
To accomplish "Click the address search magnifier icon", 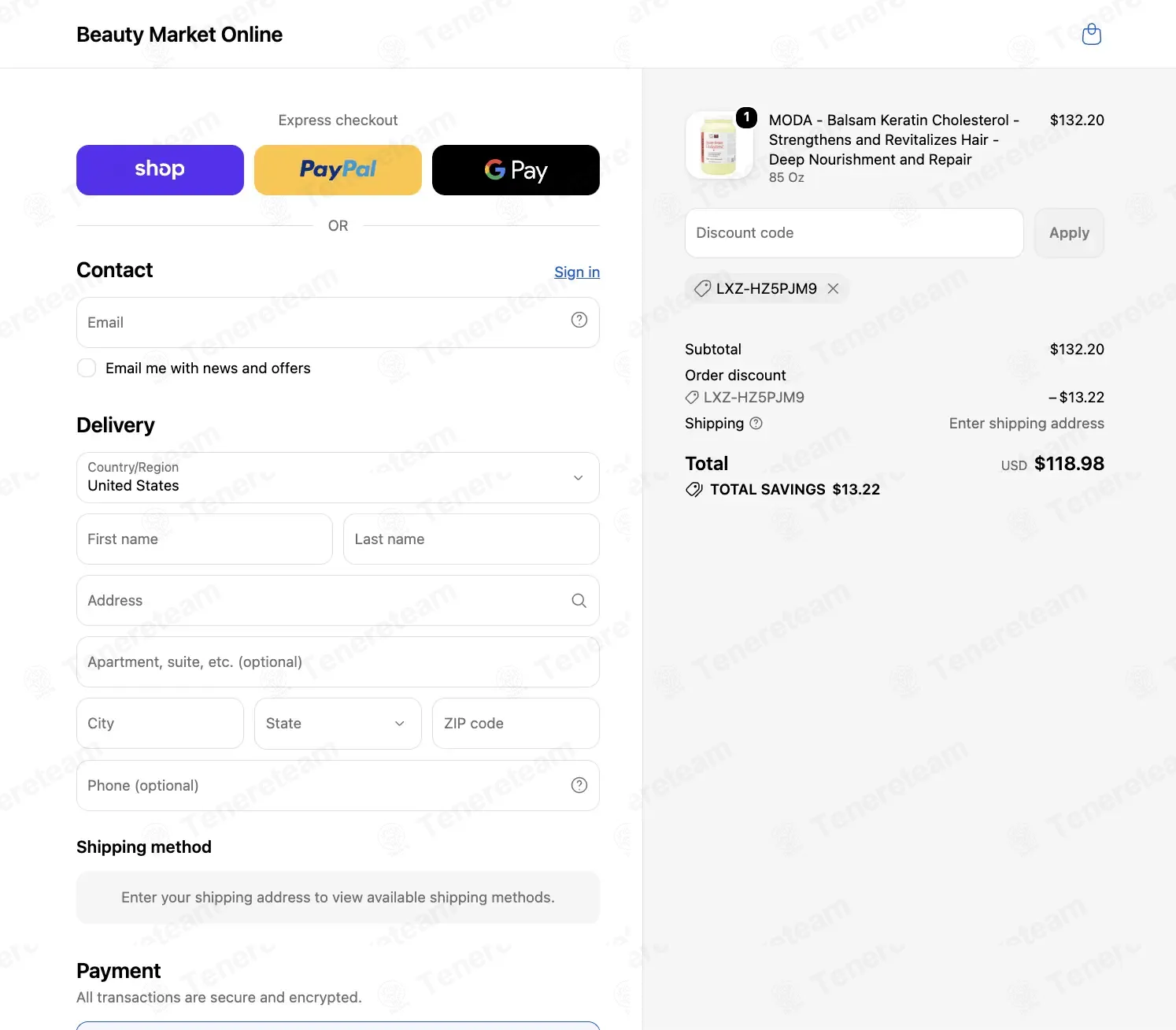I will pyautogui.click(x=579, y=601).
